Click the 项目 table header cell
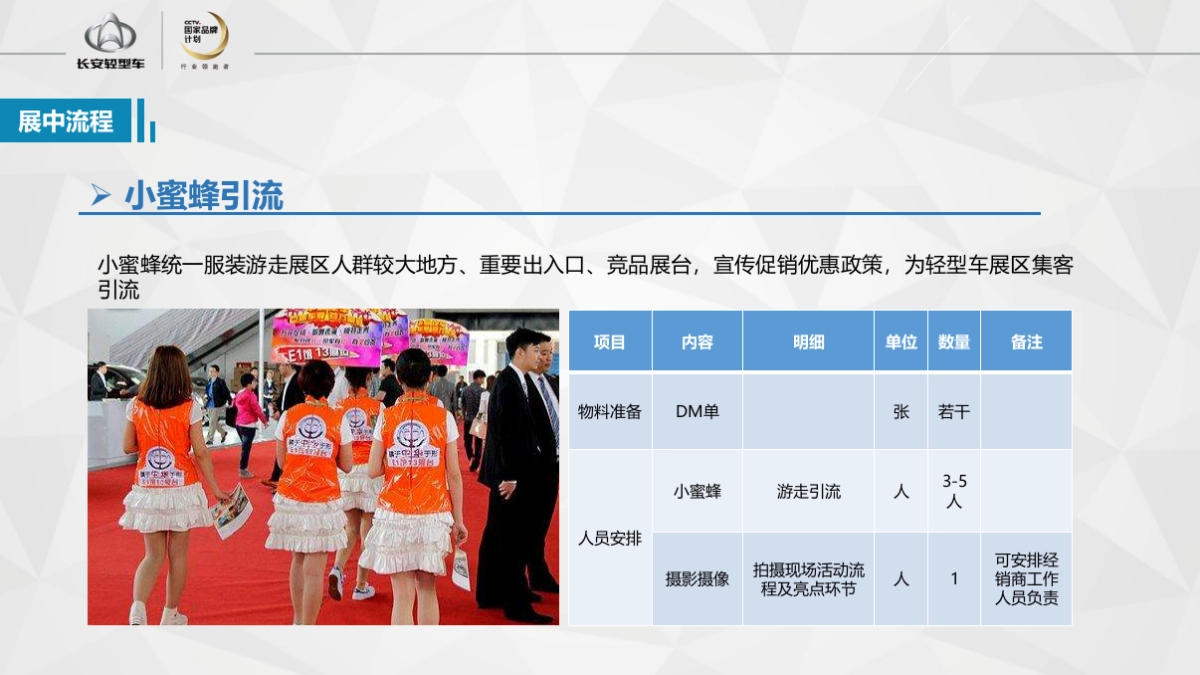Image resolution: width=1200 pixels, height=675 pixels. tap(609, 341)
